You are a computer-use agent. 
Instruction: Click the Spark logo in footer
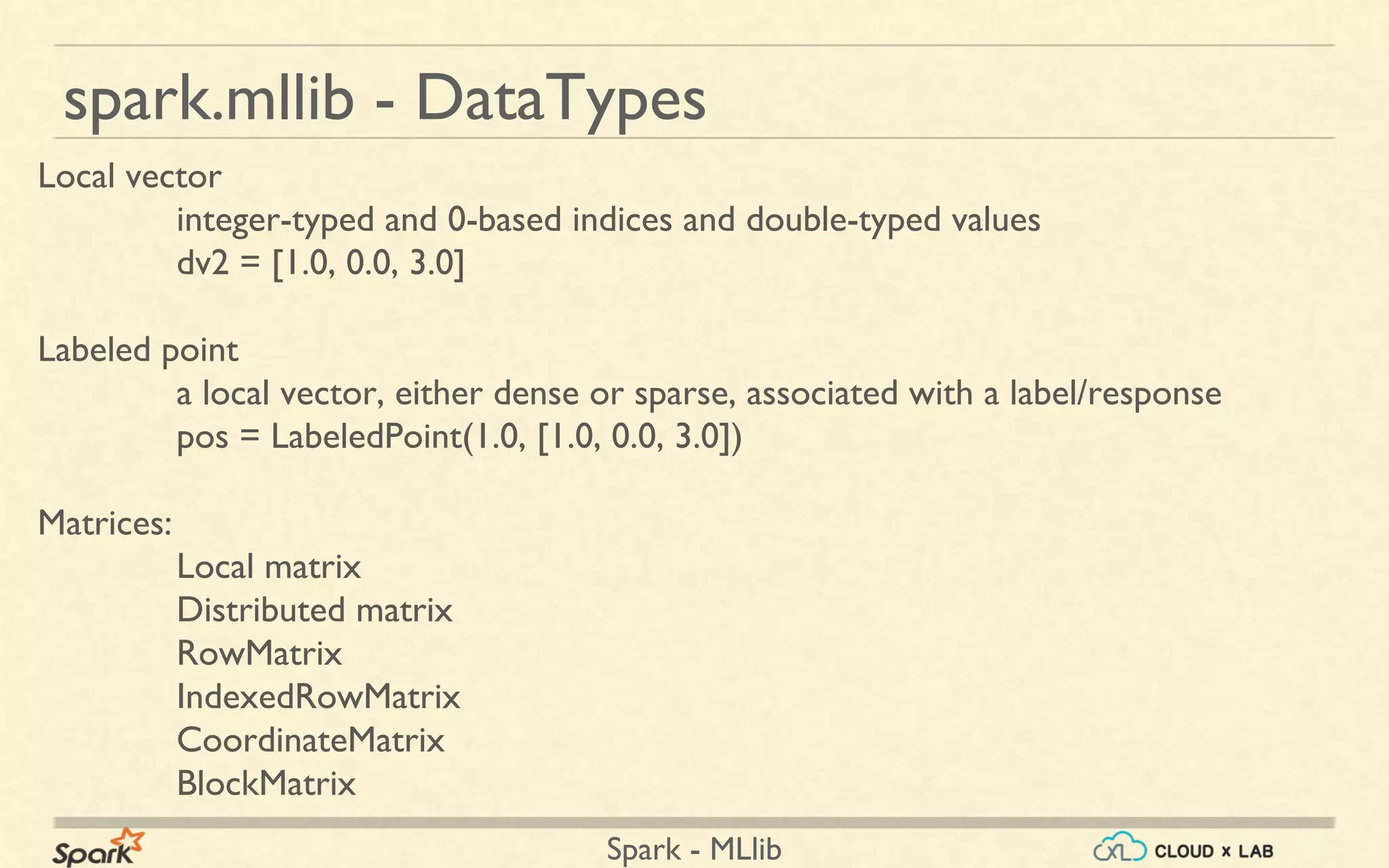click(98, 848)
